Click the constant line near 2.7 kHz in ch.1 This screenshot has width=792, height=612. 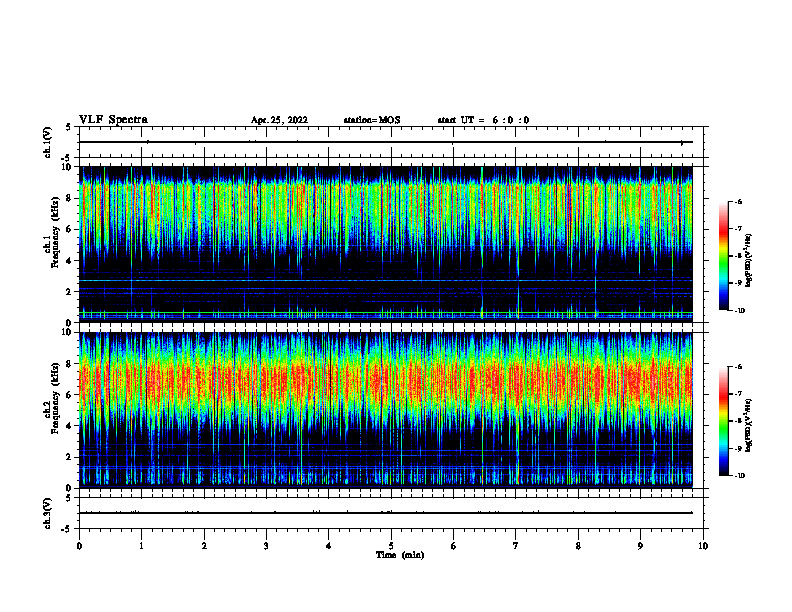[386, 280]
